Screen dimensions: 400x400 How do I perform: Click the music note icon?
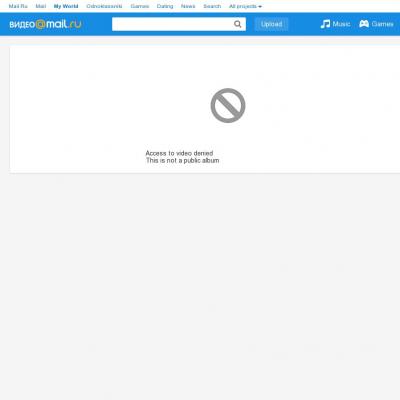point(325,24)
